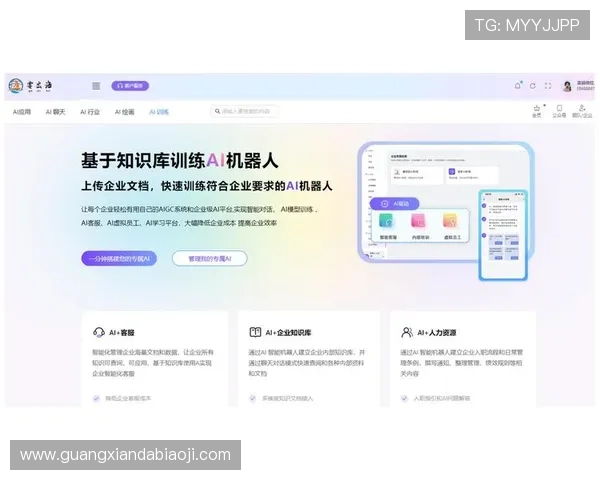Click the AI+企业知识库 book icon
Viewport: 600px width, 480px height.
pyautogui.click(x=255, y=332)
